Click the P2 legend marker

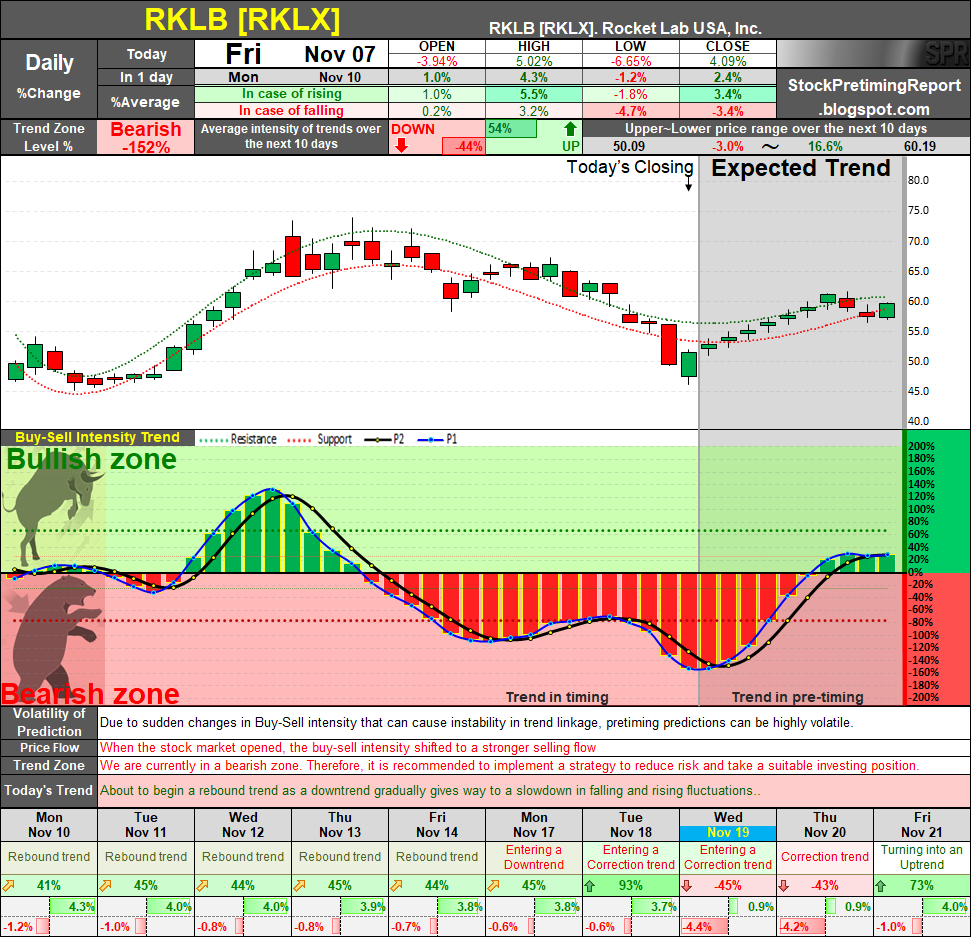378,440
